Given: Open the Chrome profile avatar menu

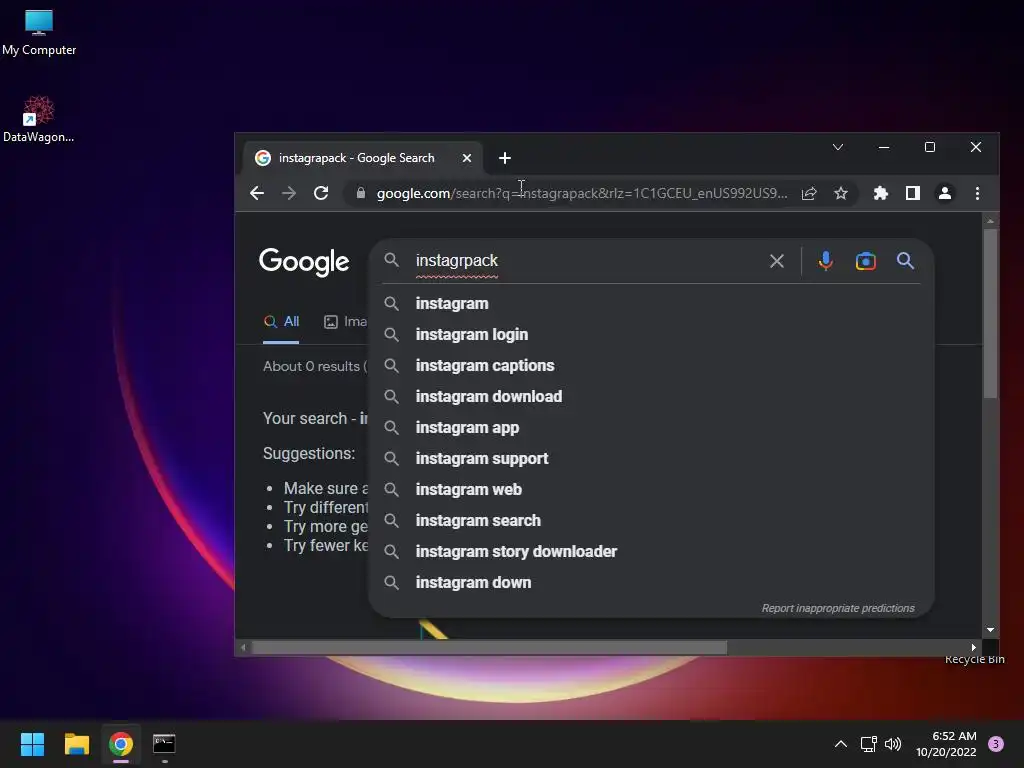Looking at the screenshot, I should coord(945,193).
